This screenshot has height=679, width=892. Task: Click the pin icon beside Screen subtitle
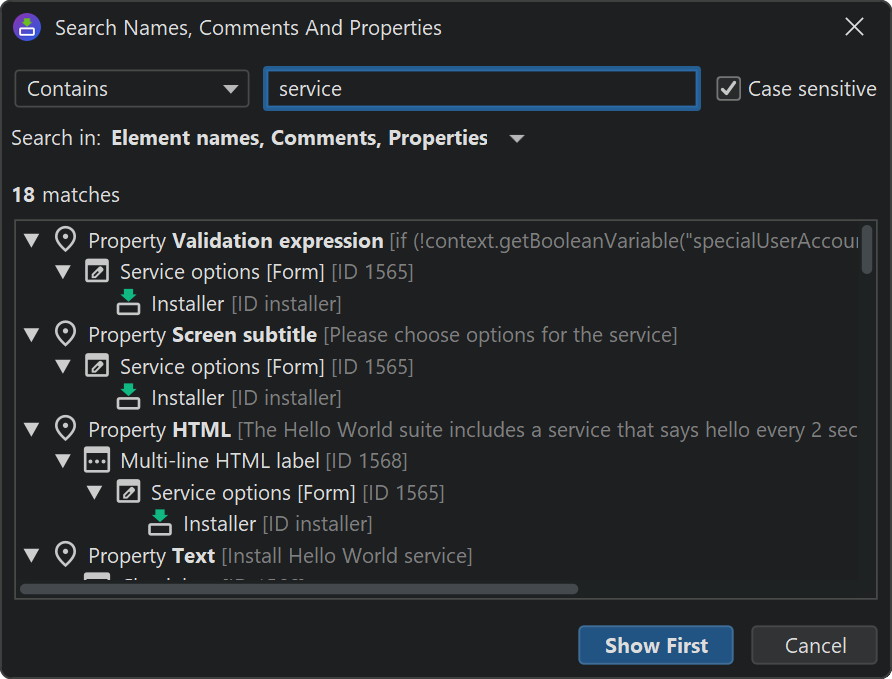65,334
